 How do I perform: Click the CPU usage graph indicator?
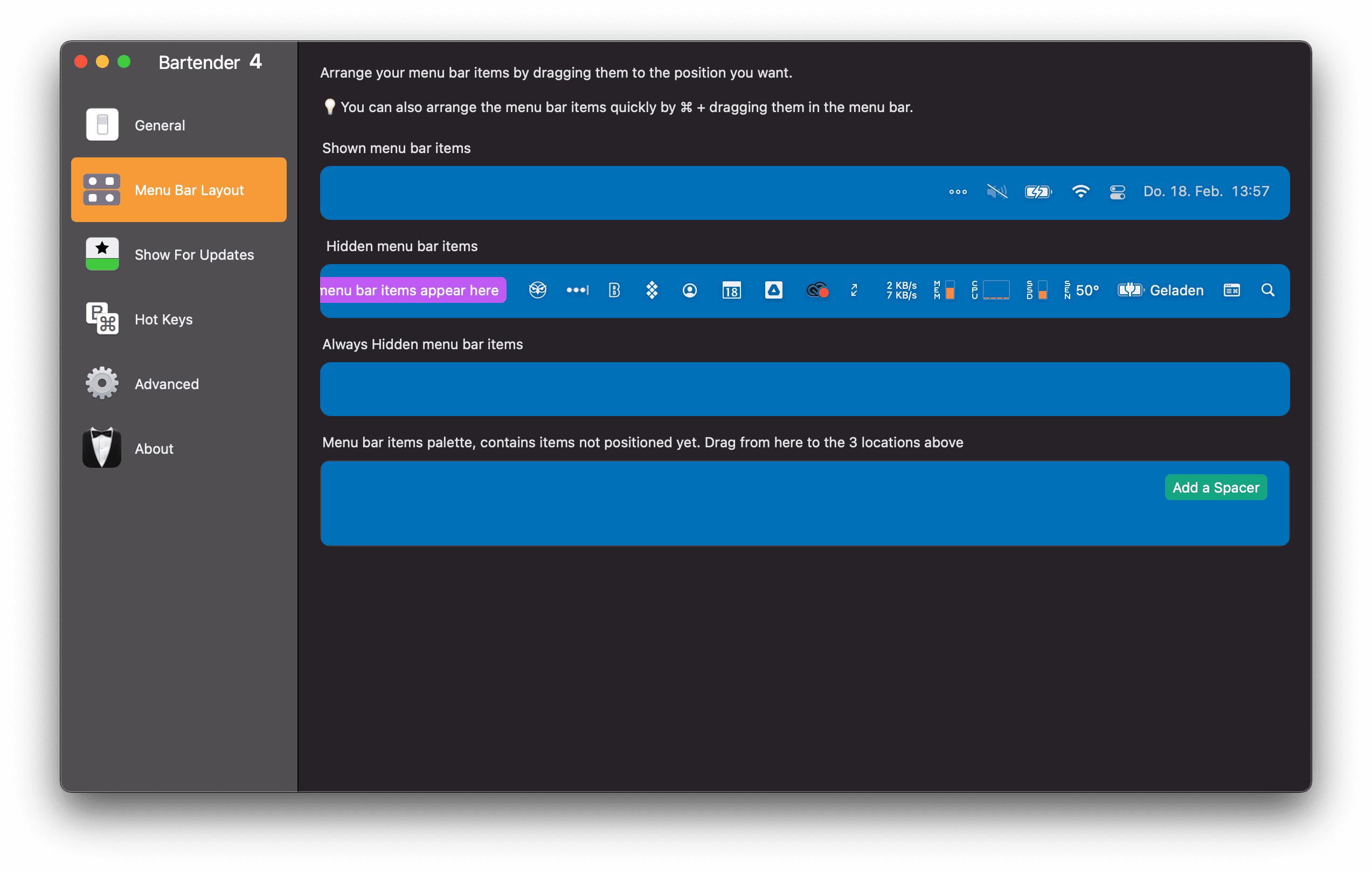pos(991,290)
